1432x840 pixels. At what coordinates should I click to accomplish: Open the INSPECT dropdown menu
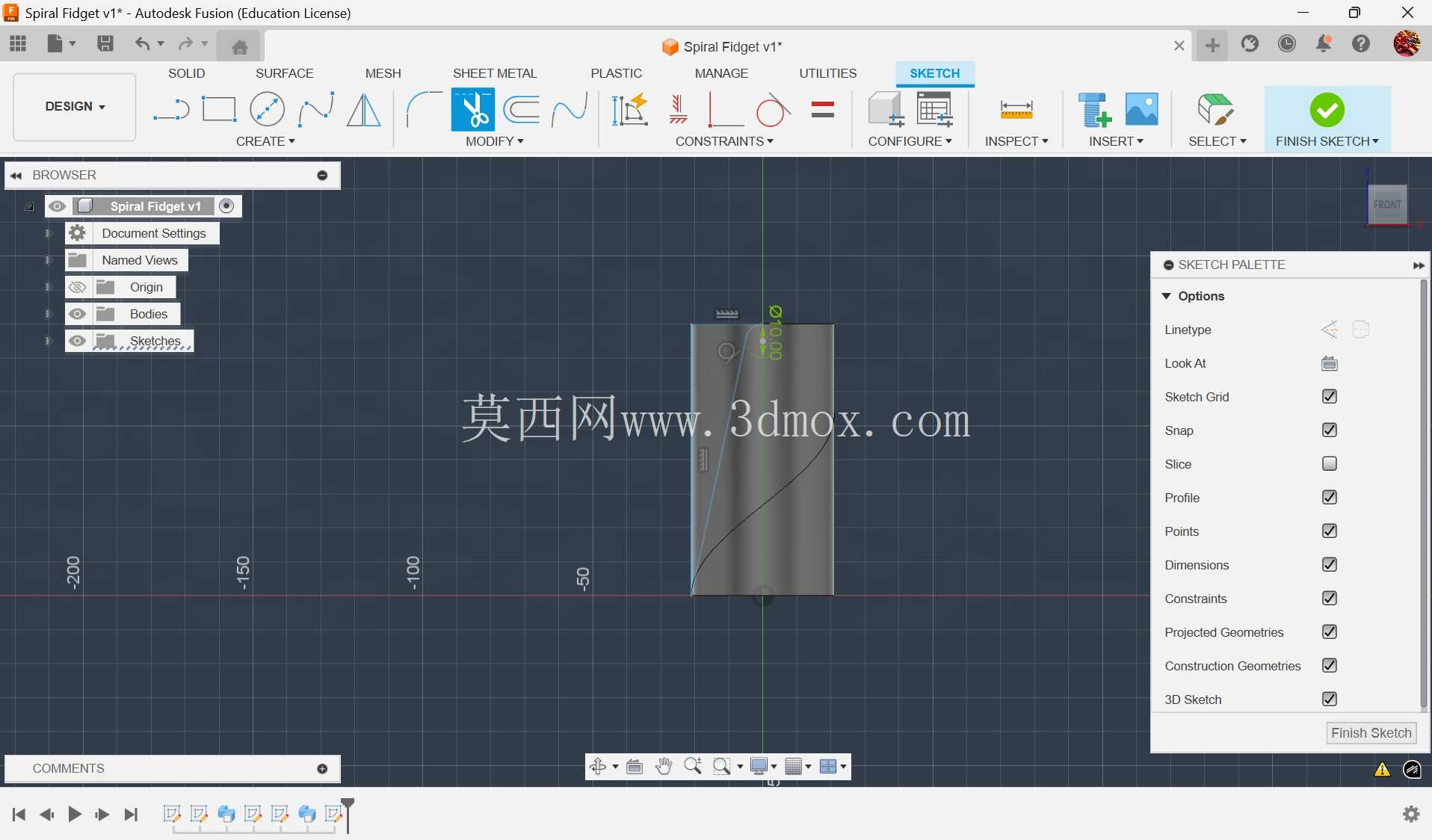1016,141
